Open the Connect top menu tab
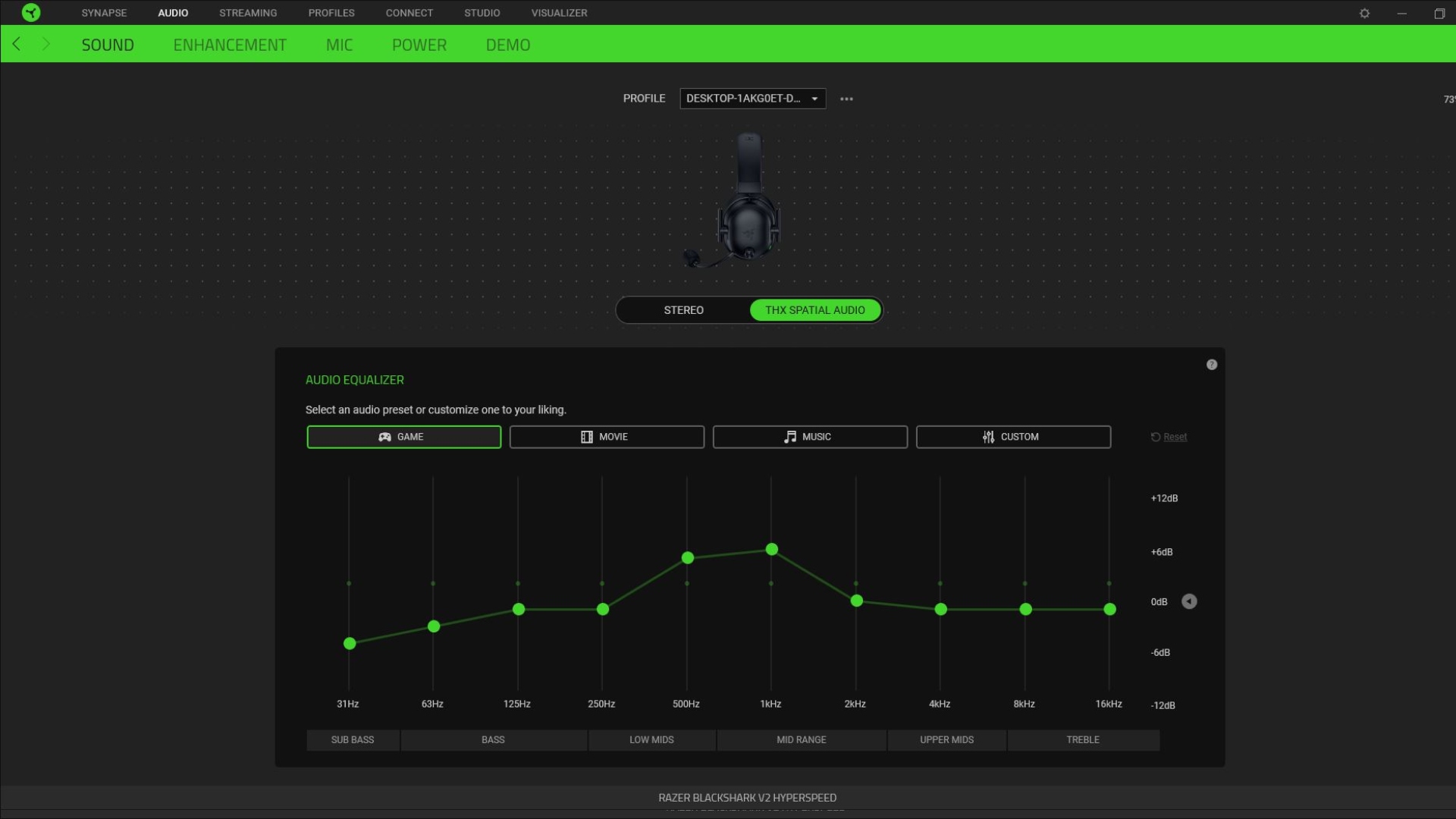This screenshot has height=819, width=1456. click(x=409, y=13)
